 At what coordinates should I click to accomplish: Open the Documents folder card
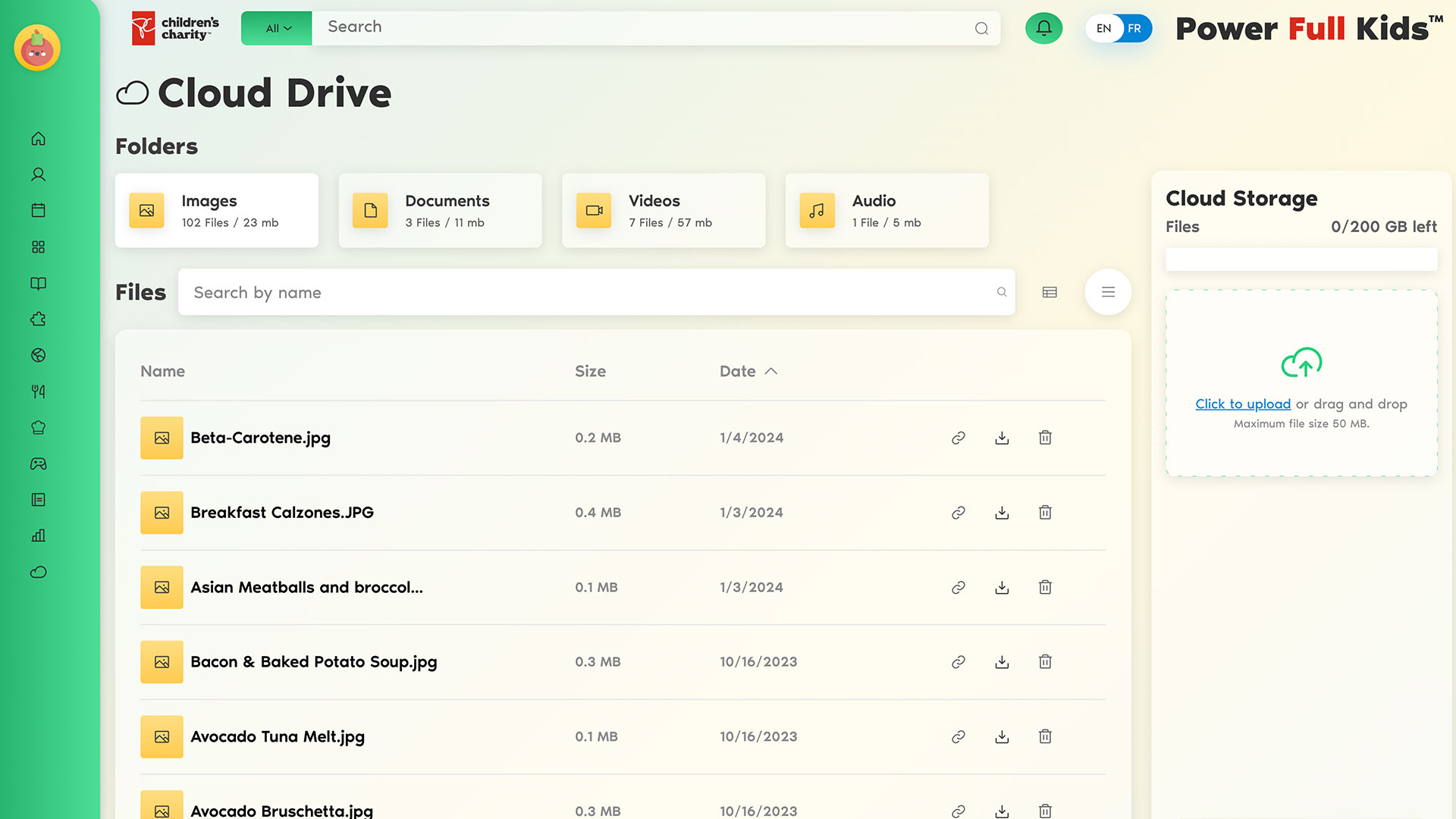pyautogui.click(x=440, y=211)
